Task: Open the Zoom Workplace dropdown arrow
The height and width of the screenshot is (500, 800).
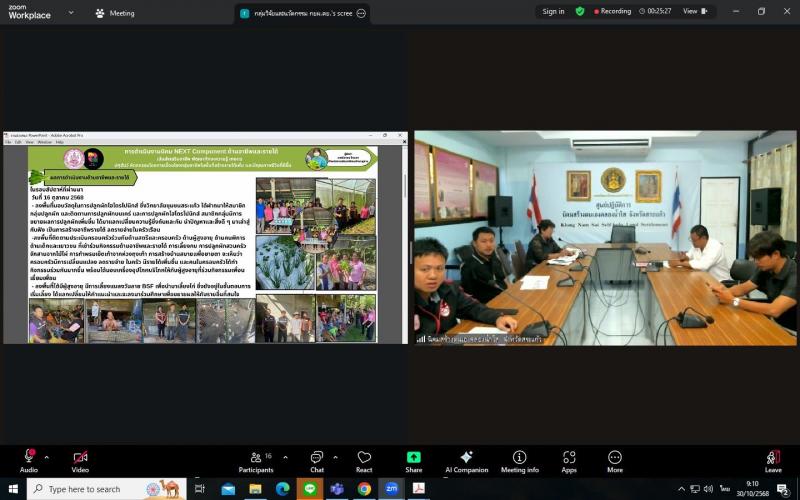Action: (71, 12)
